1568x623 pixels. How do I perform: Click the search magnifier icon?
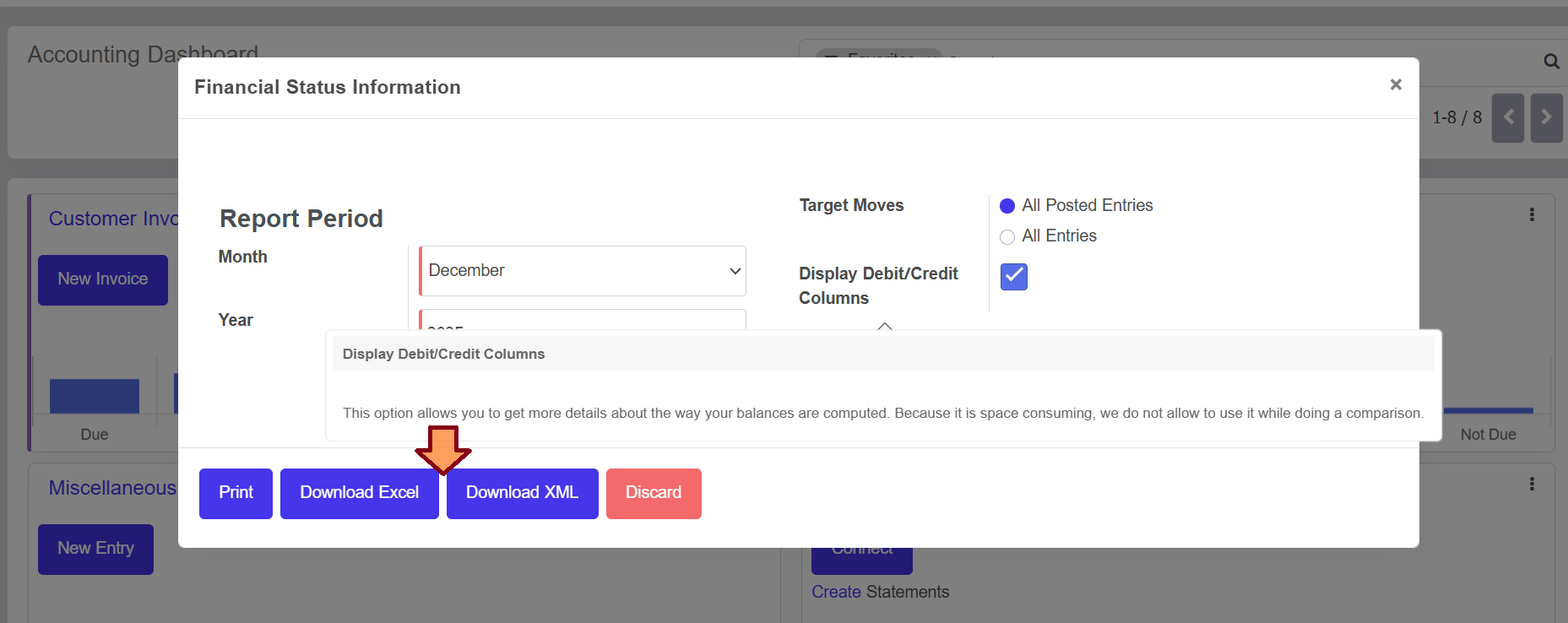pyautogui.click(x=1551, y=62)
